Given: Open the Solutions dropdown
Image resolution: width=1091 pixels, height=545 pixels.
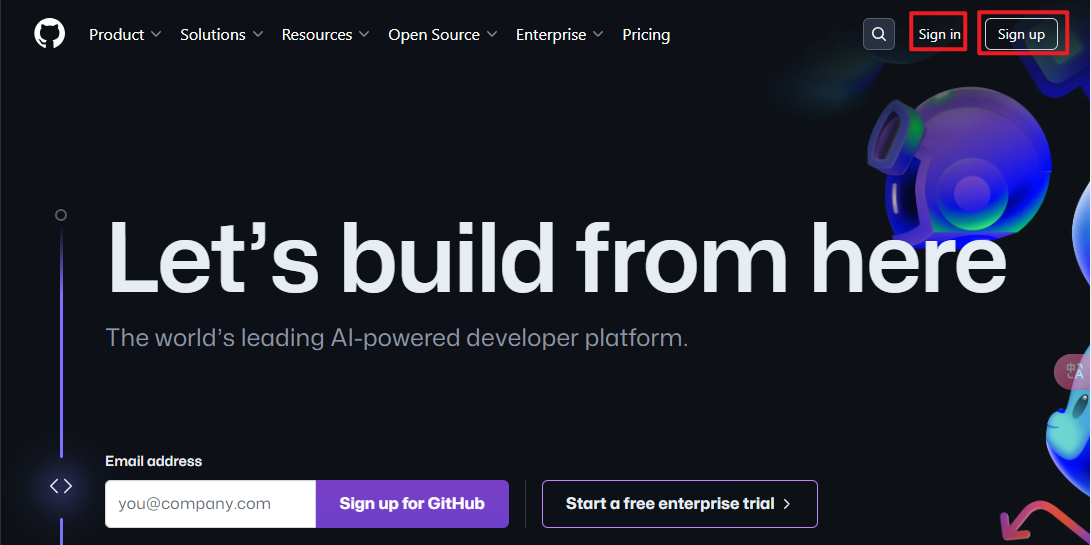Looking at the screenshot, I should point(221,34).
